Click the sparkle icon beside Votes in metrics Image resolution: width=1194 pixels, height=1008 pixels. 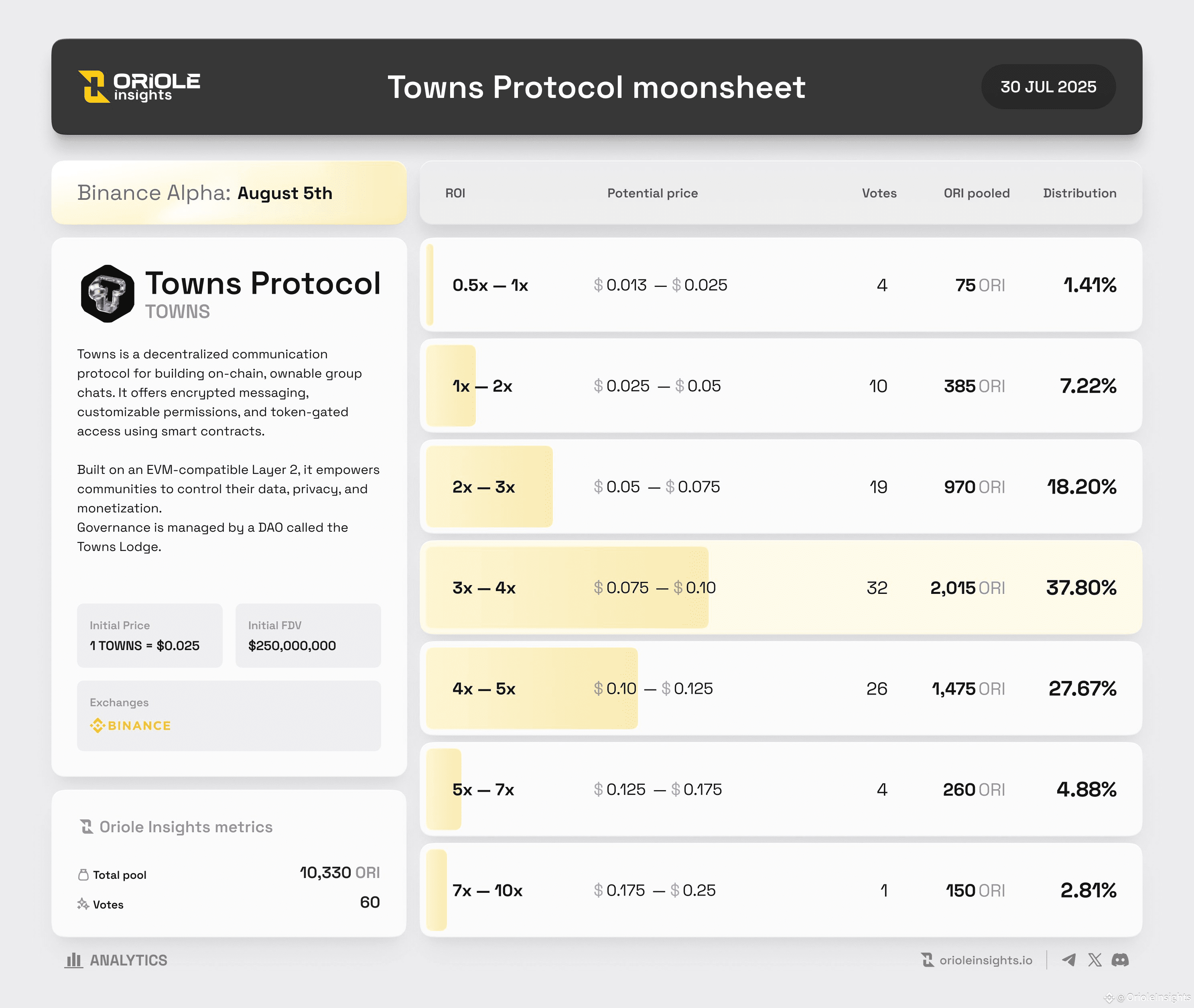coord(83,904)
